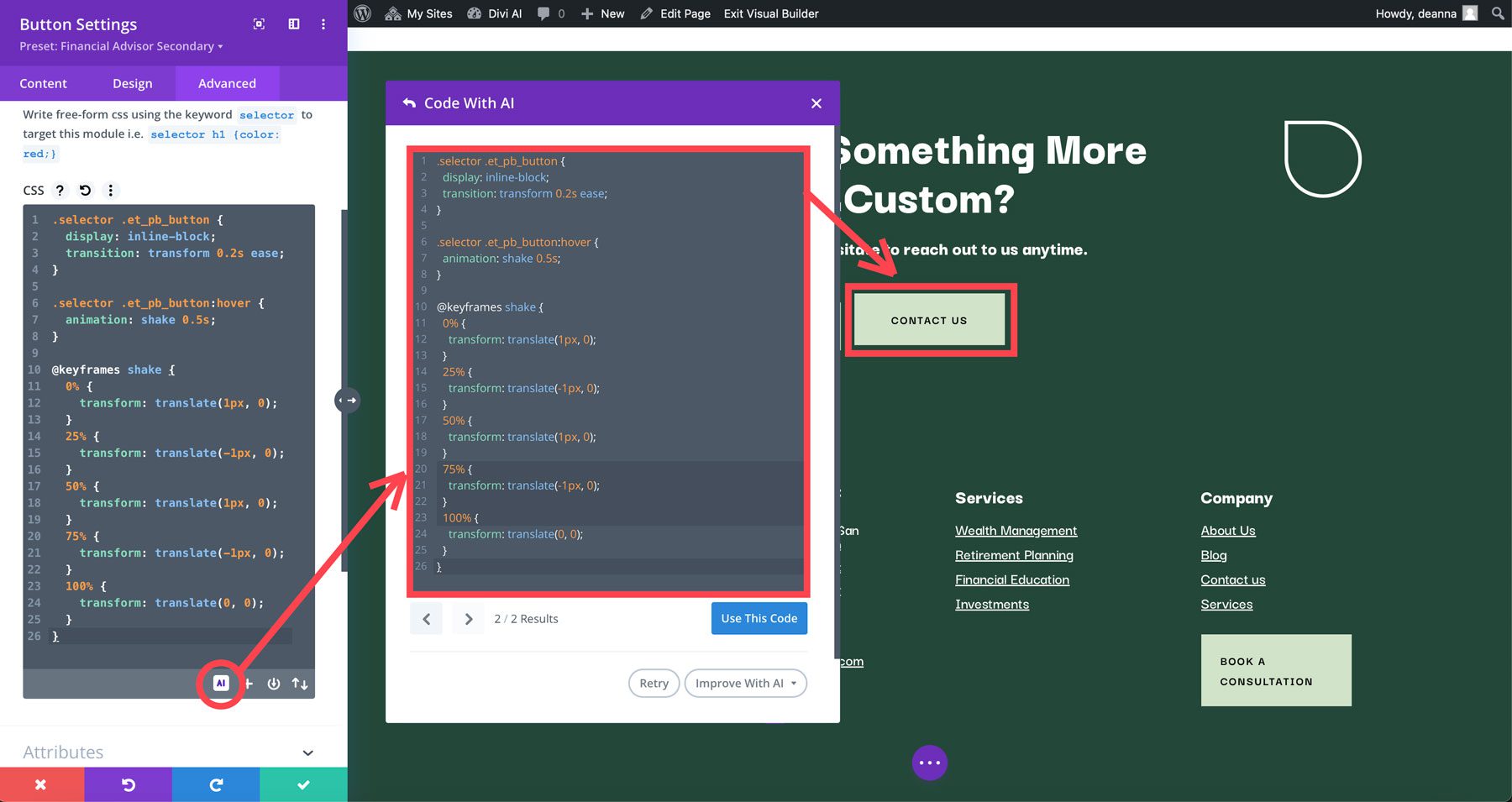This screenshot has width=1512, height=802.
Task: Open the Retirement Planning link
Action: 1014,555
